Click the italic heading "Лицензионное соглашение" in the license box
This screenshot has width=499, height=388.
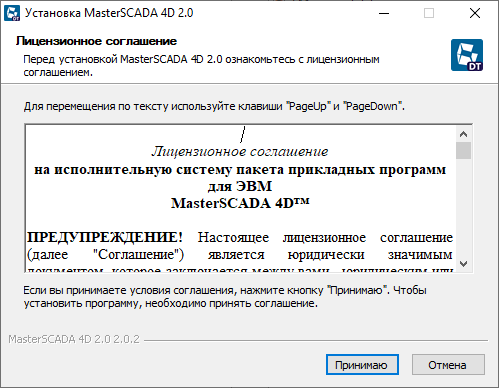(x=240, y=152)
